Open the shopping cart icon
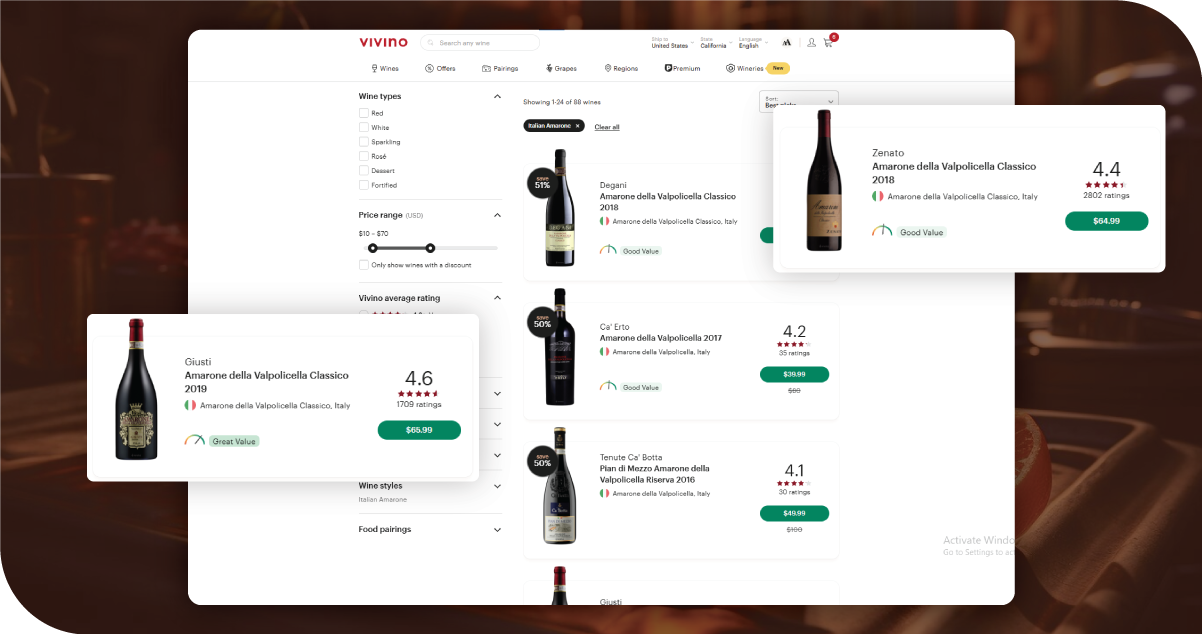The image size is (1202, 634). [x=828, y=43]
